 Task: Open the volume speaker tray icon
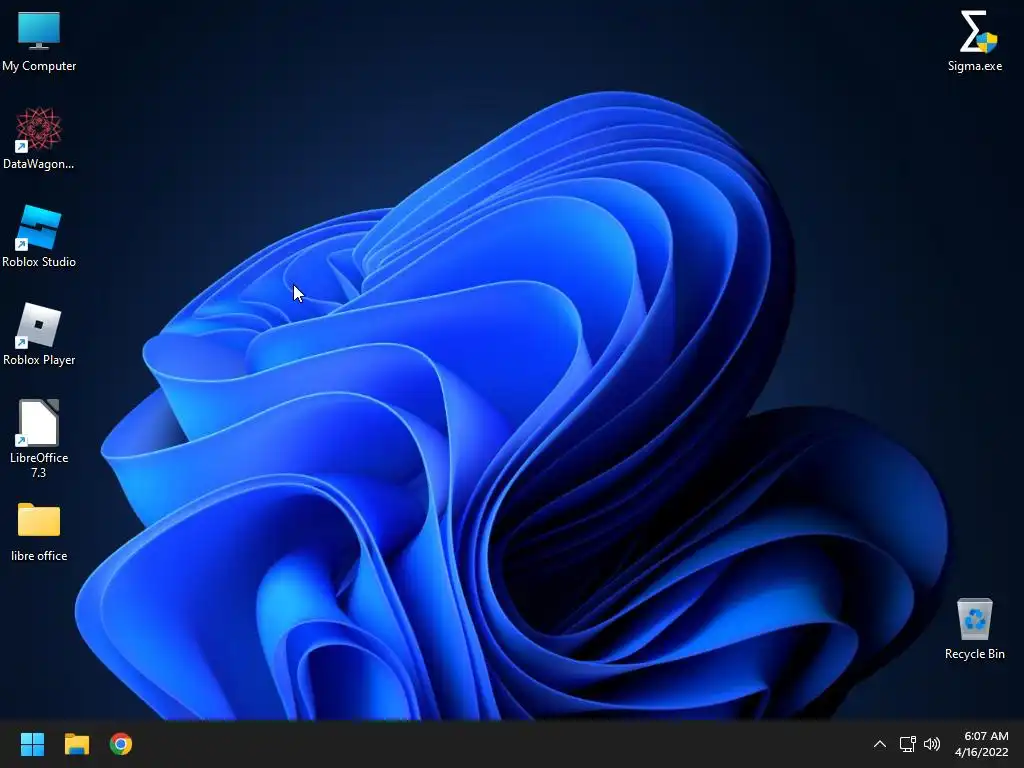coord(932,744)
